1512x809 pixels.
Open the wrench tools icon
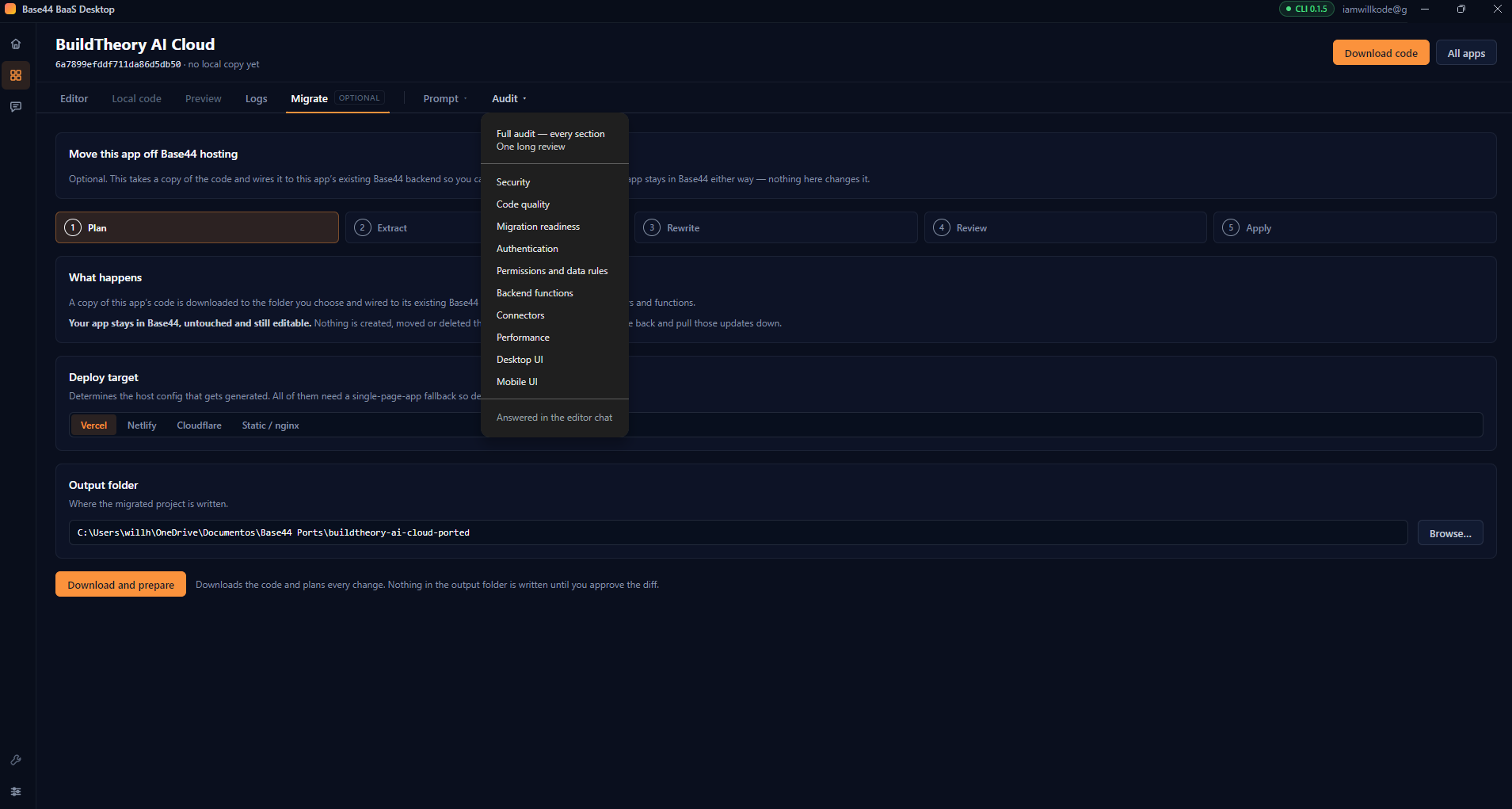click(16, 760)
